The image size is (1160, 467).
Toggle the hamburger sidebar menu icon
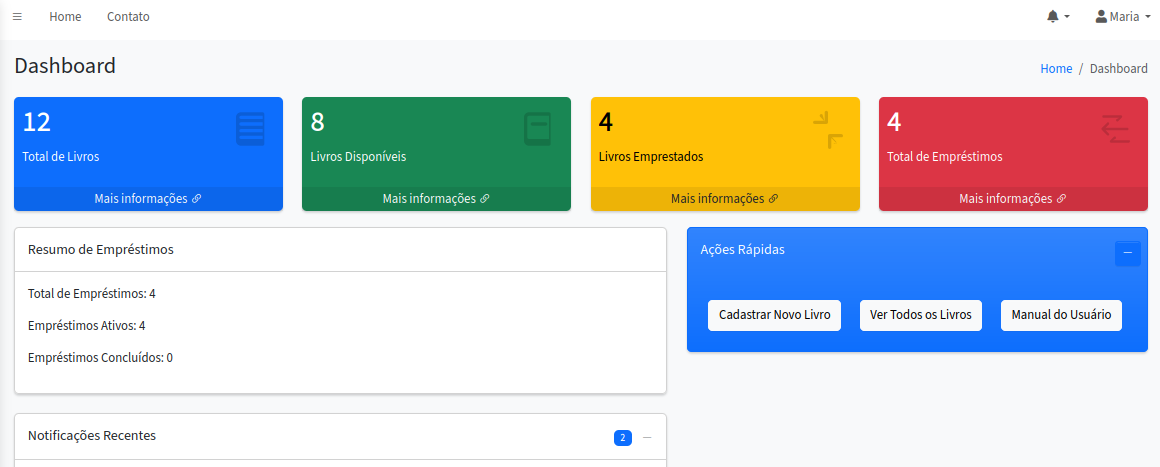17,17
